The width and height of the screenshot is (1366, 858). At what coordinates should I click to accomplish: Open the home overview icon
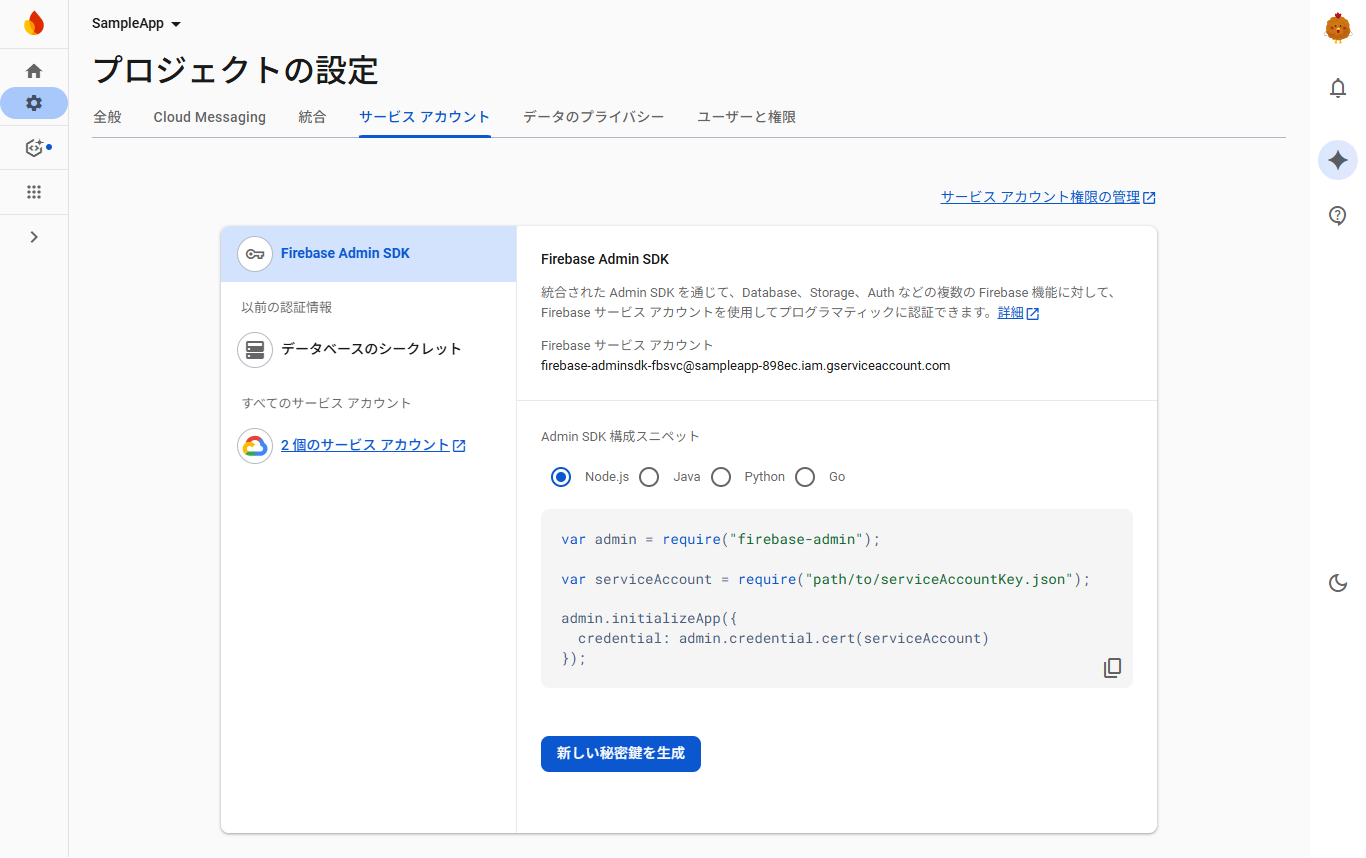34,71
